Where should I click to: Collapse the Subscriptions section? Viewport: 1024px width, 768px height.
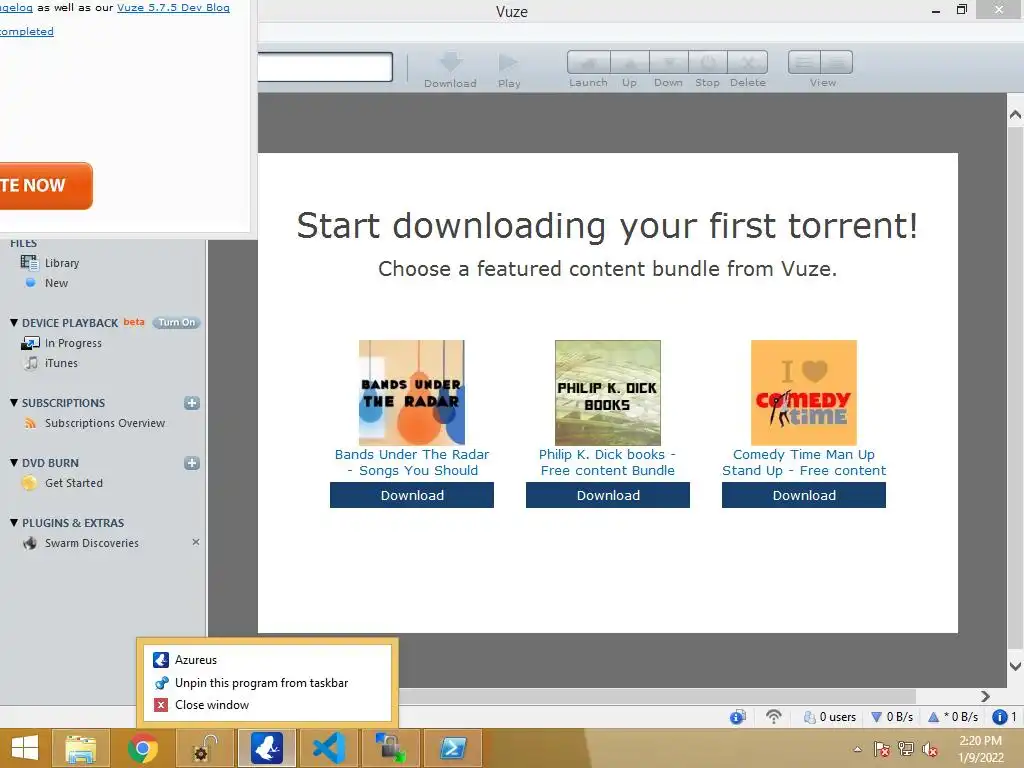(14, 403)
